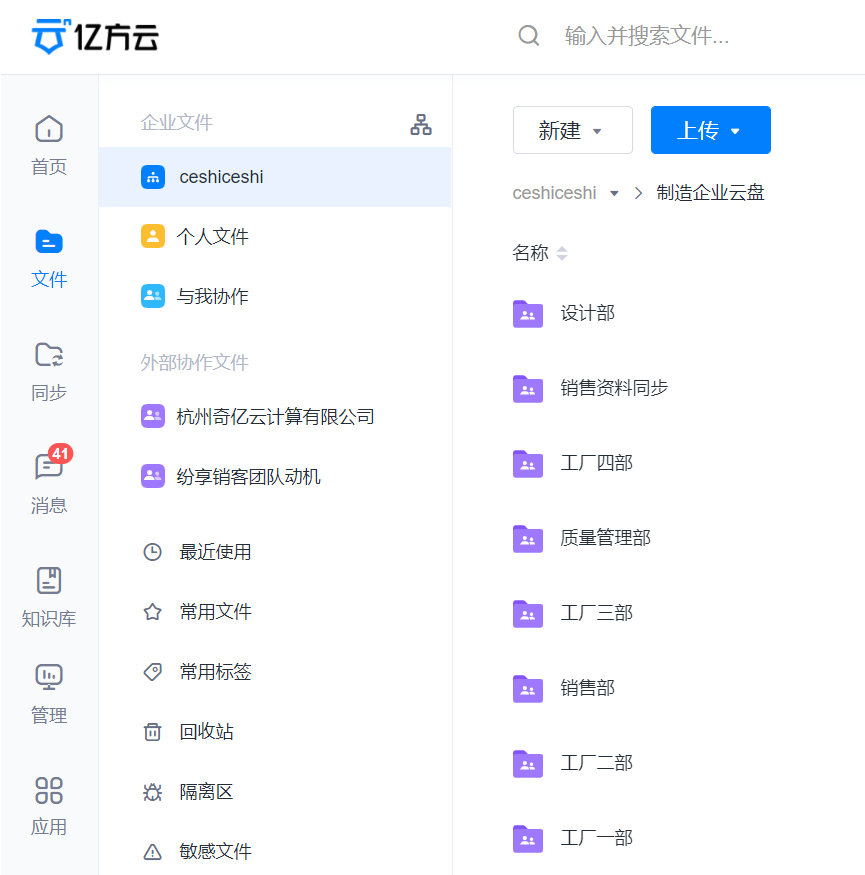Open the 应用 apps section
865x875 pixels.
coord(48,805)
